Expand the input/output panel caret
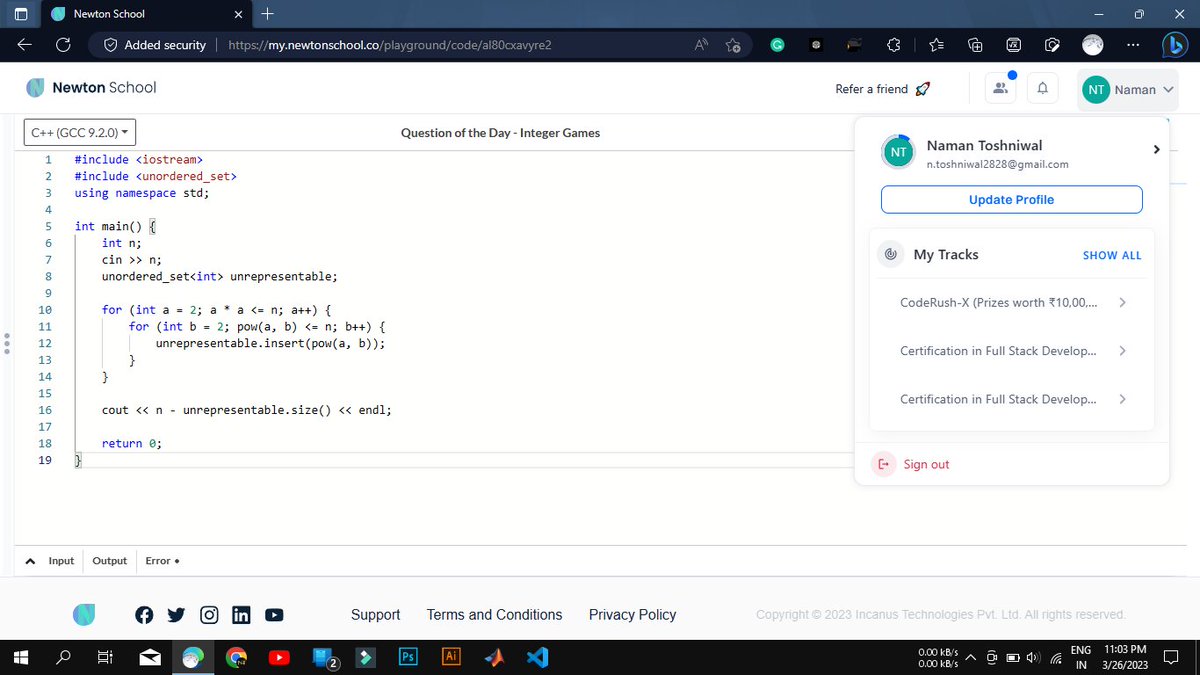 [x=31, y=561]
